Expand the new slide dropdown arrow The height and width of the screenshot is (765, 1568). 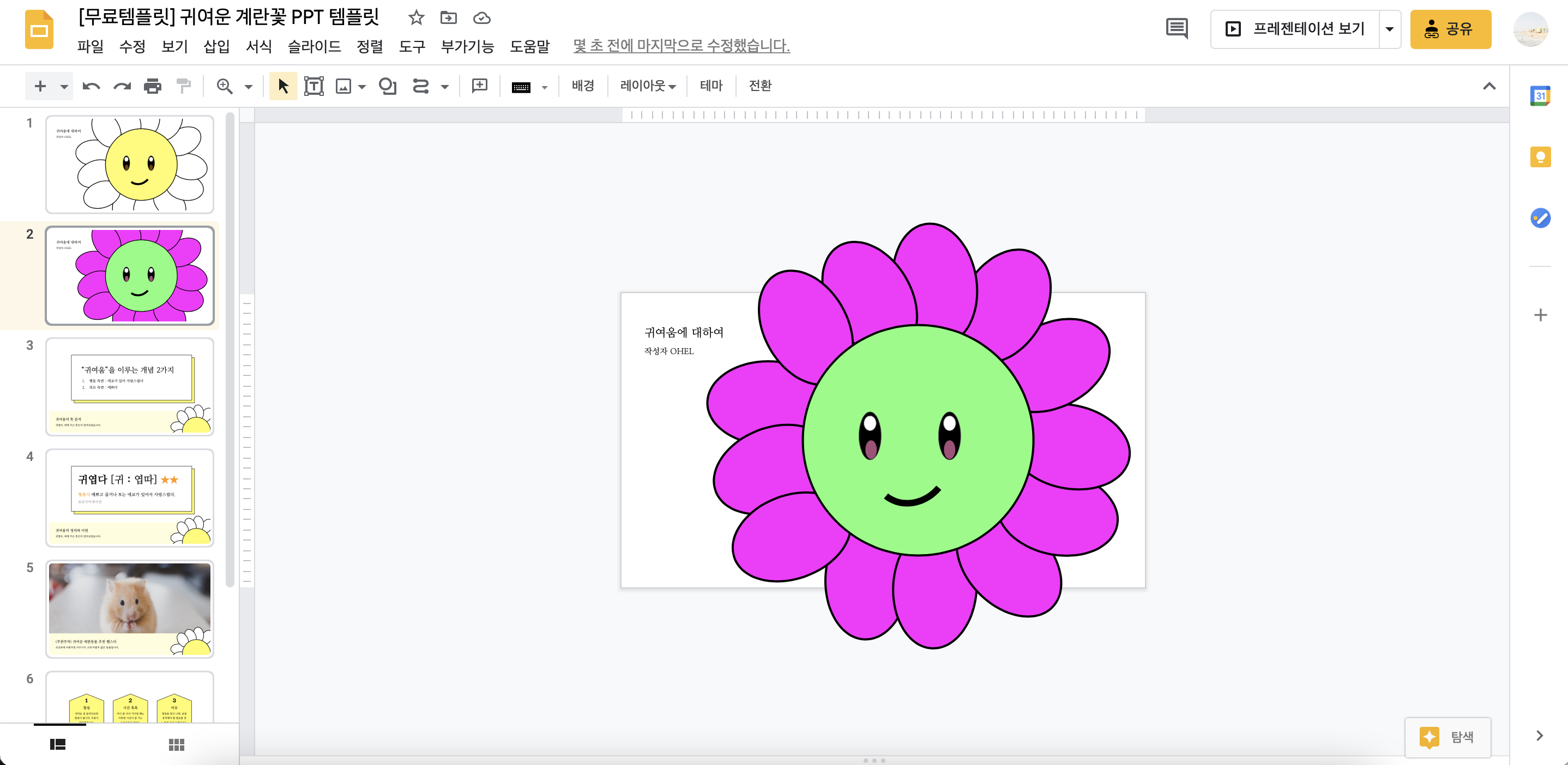point(64,86)
